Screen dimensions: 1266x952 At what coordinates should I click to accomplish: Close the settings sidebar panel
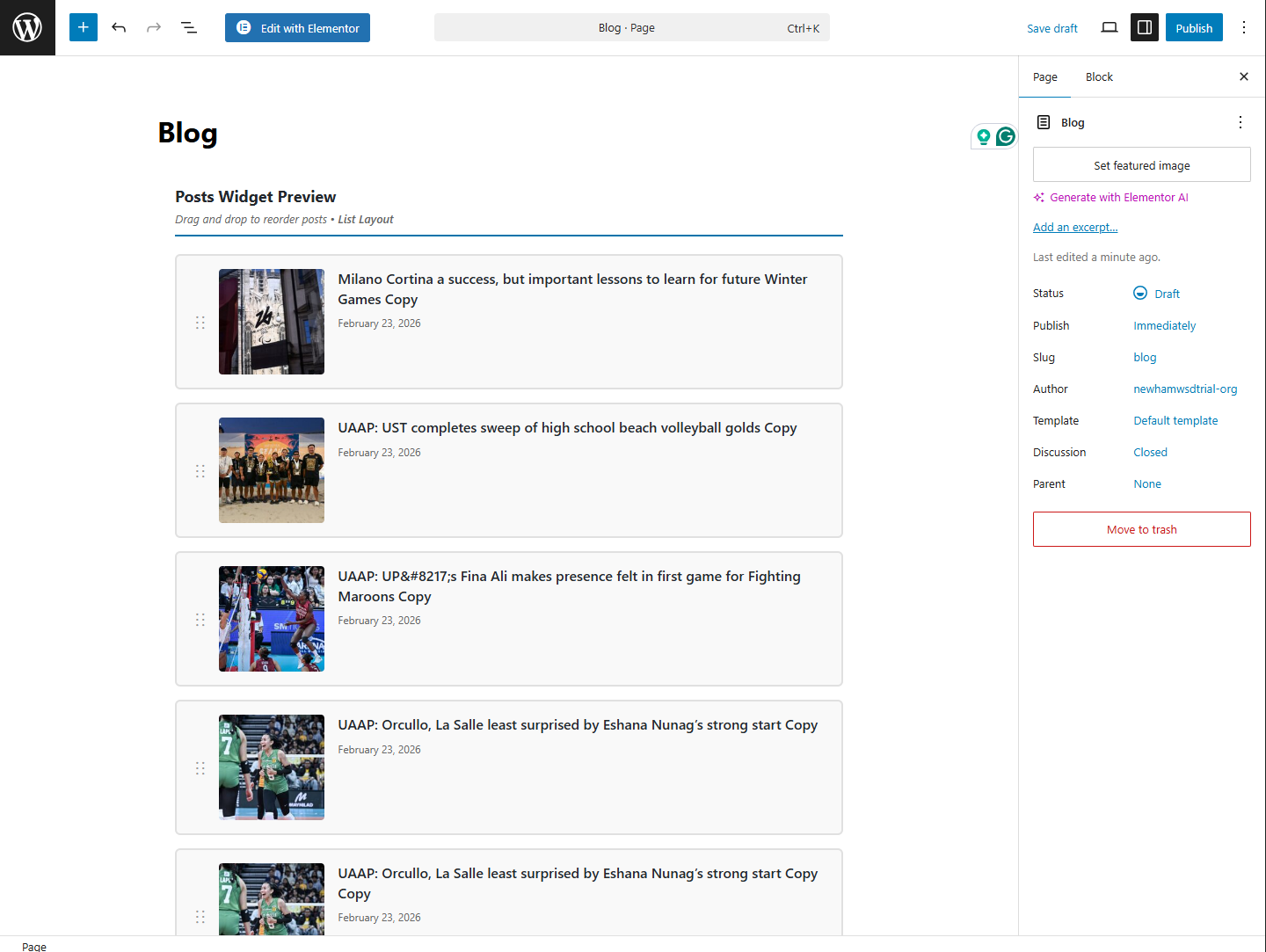click(1244, 76)
